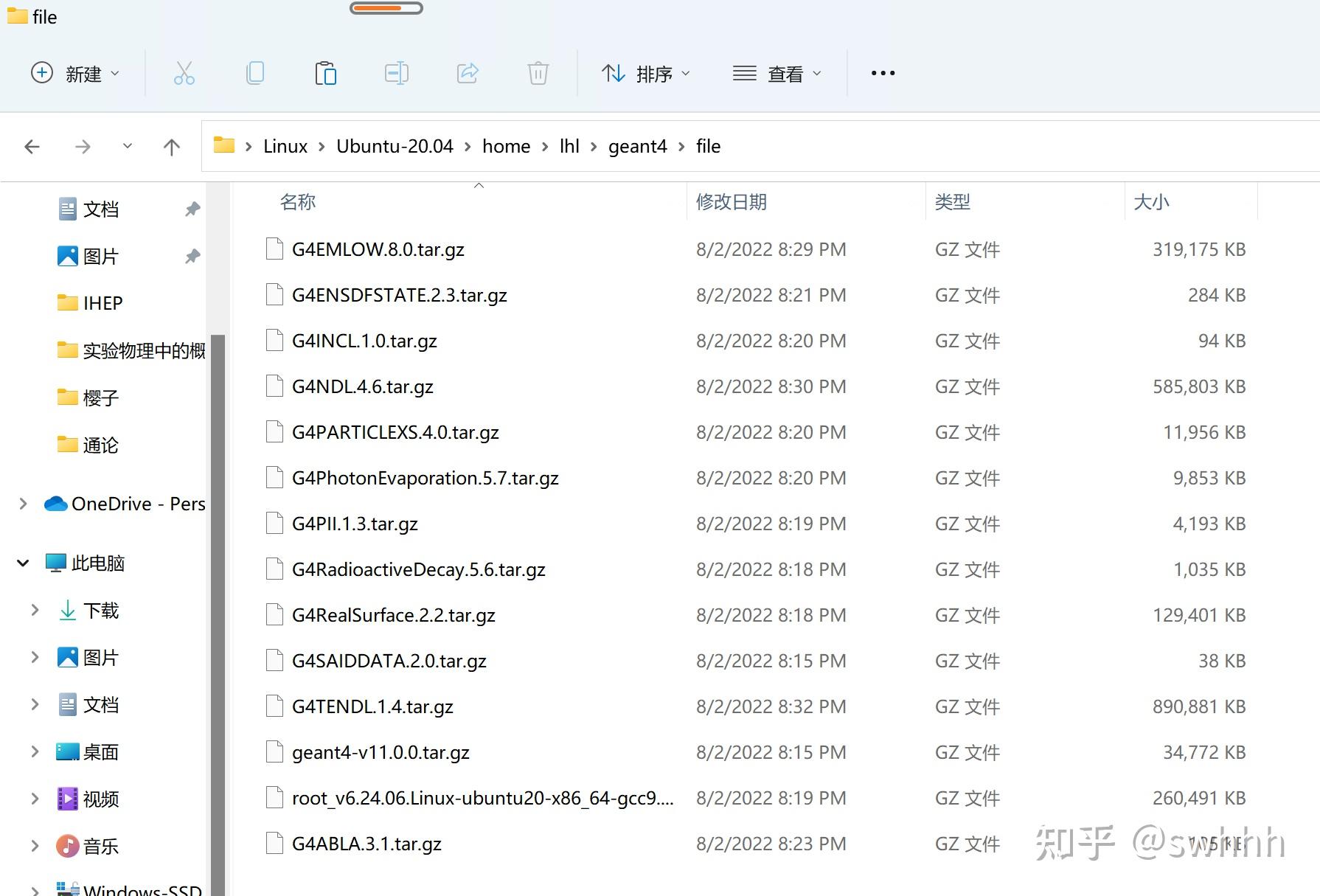1320x896 pixels.
Task: Click the Rename icon in the toolbar
Action: tap(396, 73)
